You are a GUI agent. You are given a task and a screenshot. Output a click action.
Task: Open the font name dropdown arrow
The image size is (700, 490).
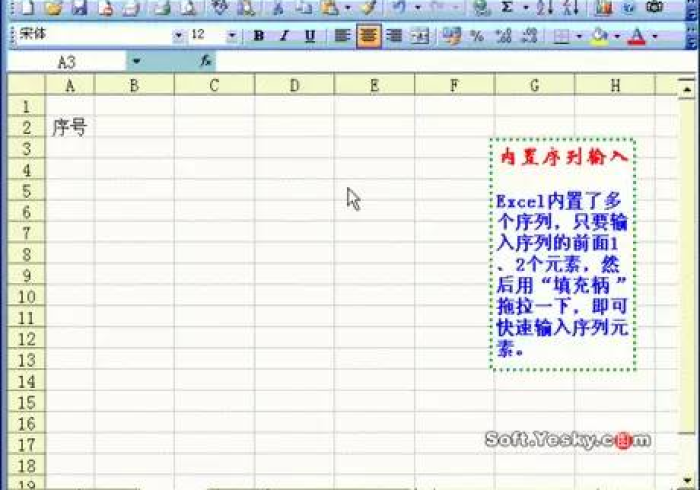pyautogui.click(x=178, y=35)
